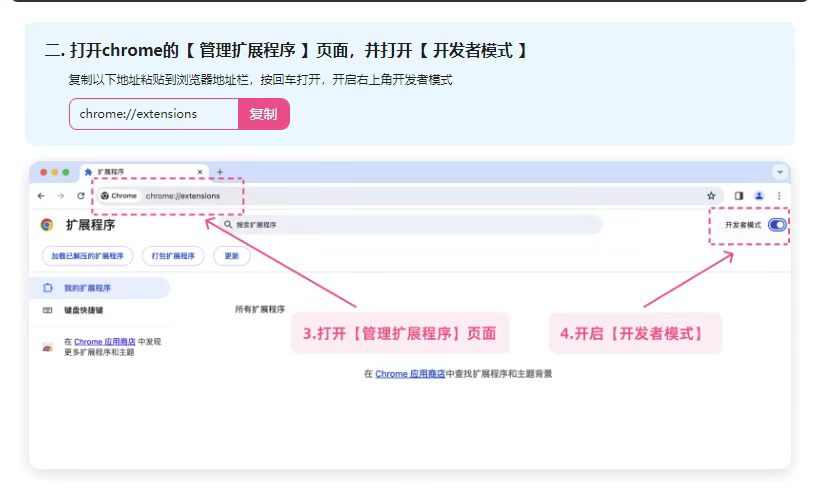
Task: Bookmark the page with the star icon
Action: 711,196
